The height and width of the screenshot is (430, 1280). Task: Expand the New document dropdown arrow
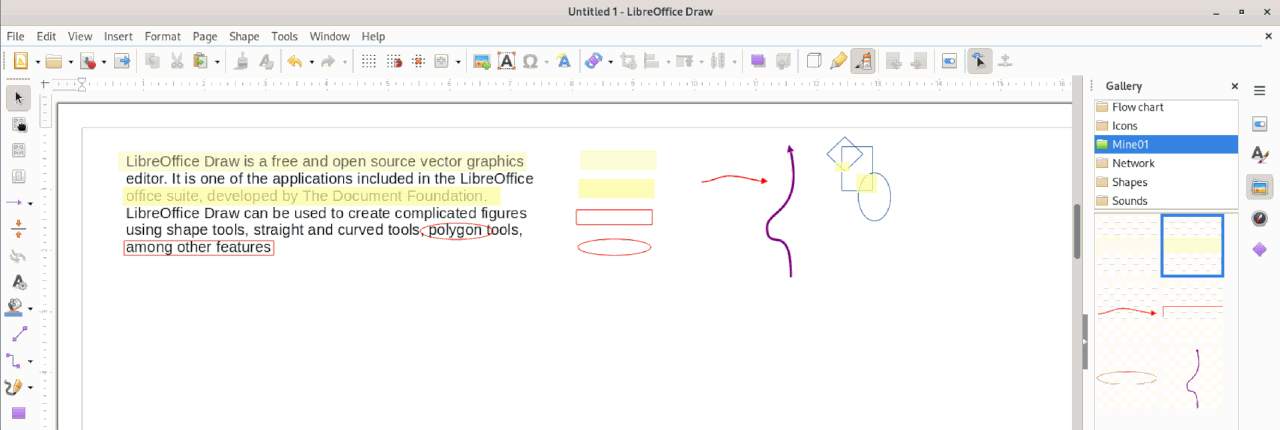point(37,62)
